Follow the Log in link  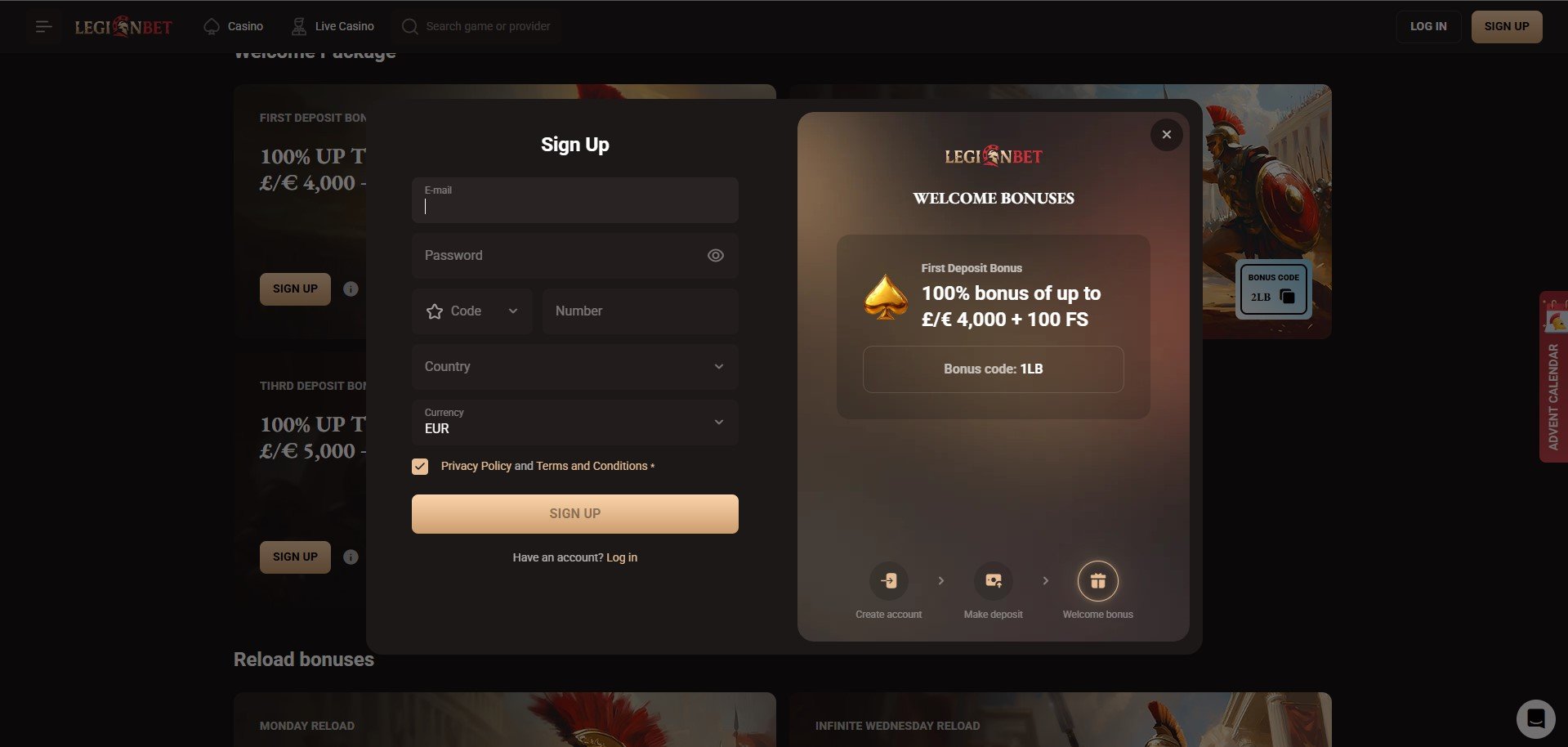tap(622, 557)
